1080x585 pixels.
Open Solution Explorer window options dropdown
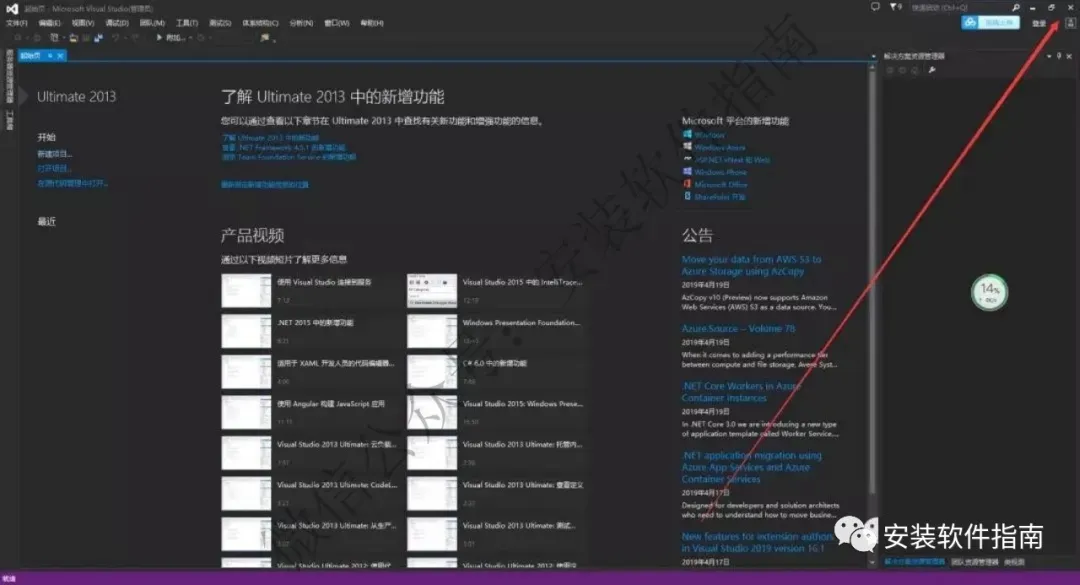tap(1049, 56)
